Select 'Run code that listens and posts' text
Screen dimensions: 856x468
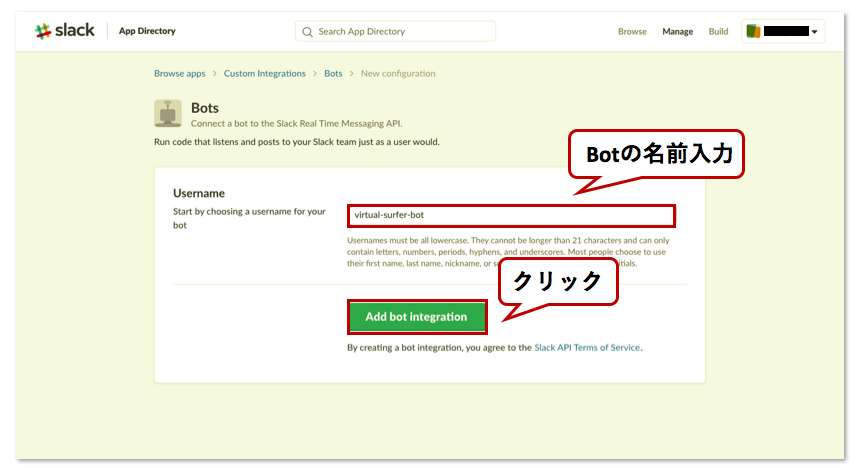point(296,142)
